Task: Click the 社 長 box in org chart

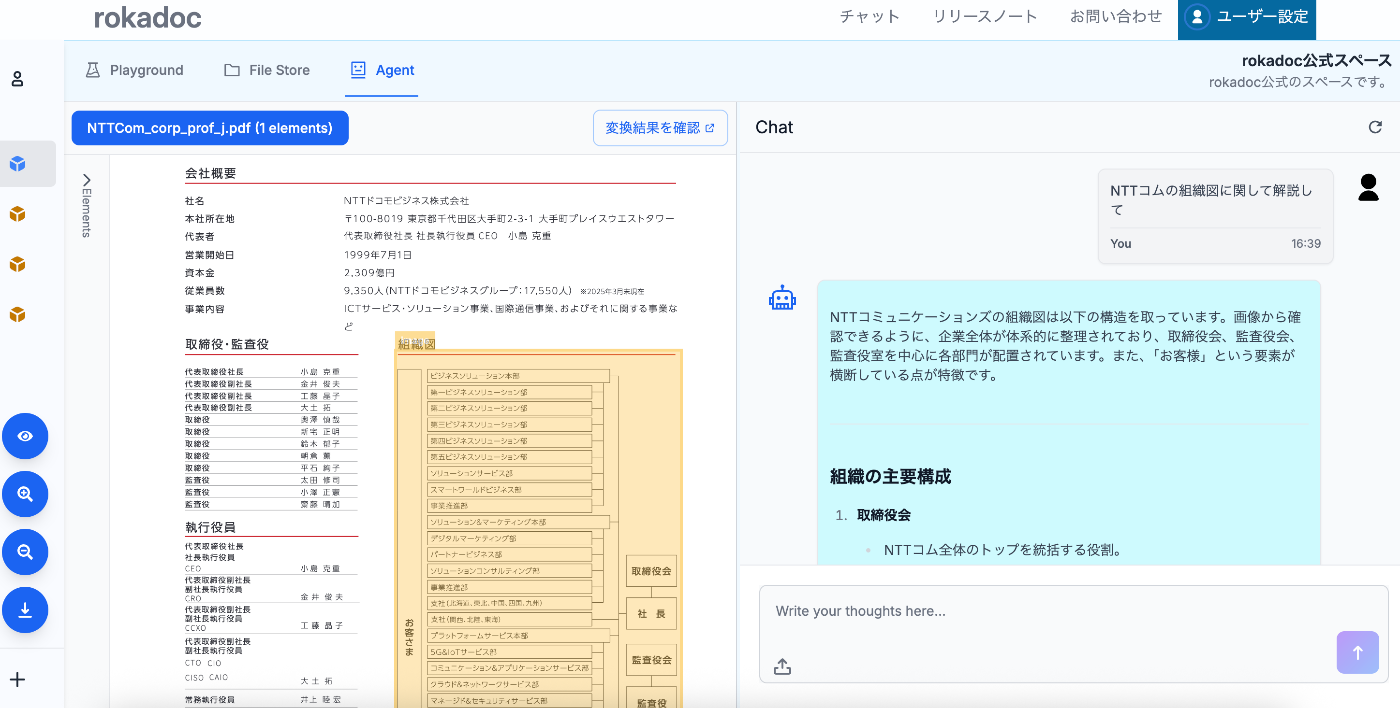Action: coord(651,613)
